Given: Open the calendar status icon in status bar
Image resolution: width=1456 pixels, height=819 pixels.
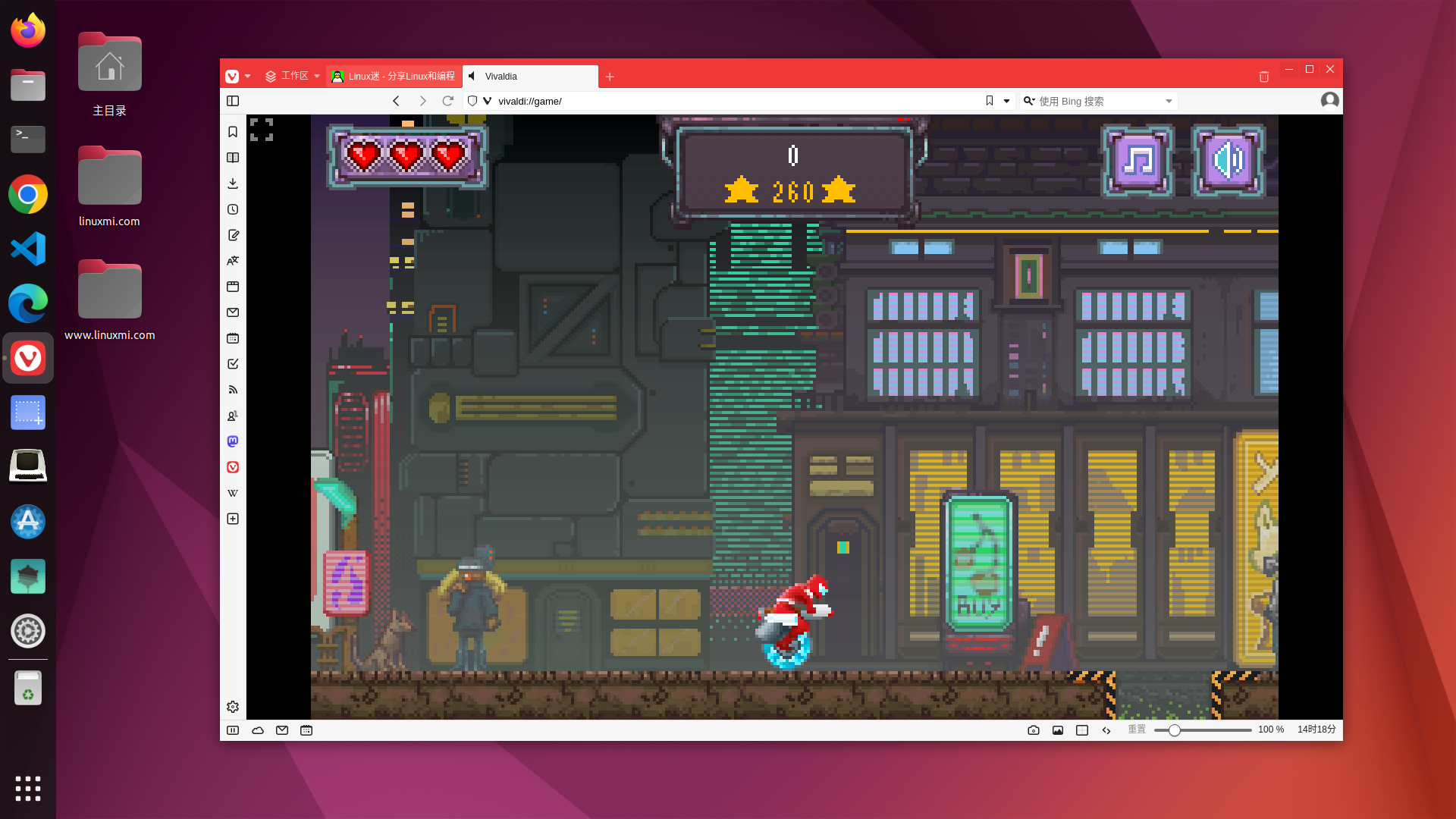Looking at the screenshot, I should (306, 730).
